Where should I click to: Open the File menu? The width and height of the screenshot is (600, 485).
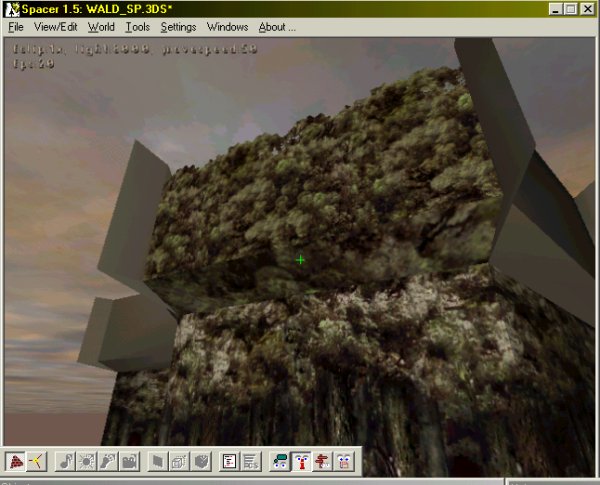coord(16,27)
